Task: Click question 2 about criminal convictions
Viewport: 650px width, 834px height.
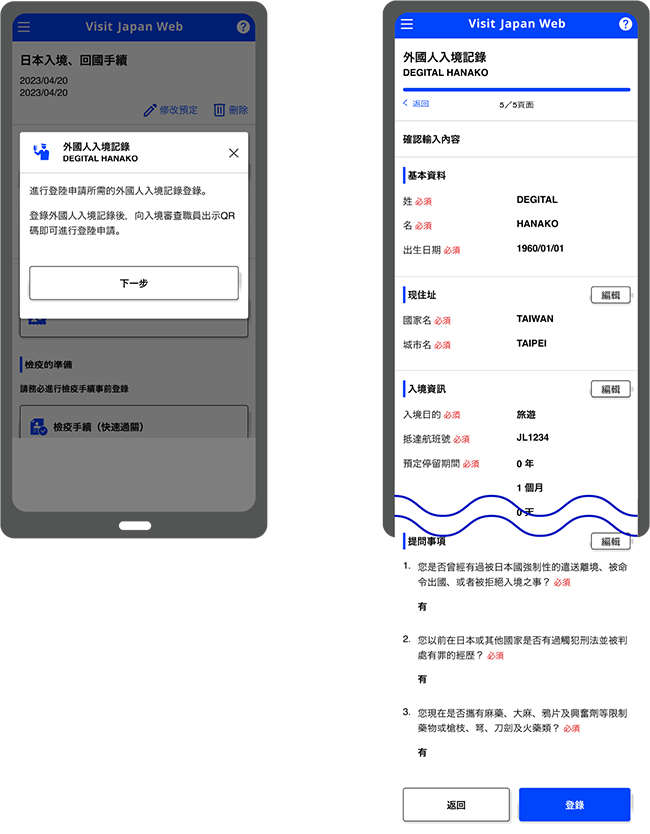Action: click(522, 648)
